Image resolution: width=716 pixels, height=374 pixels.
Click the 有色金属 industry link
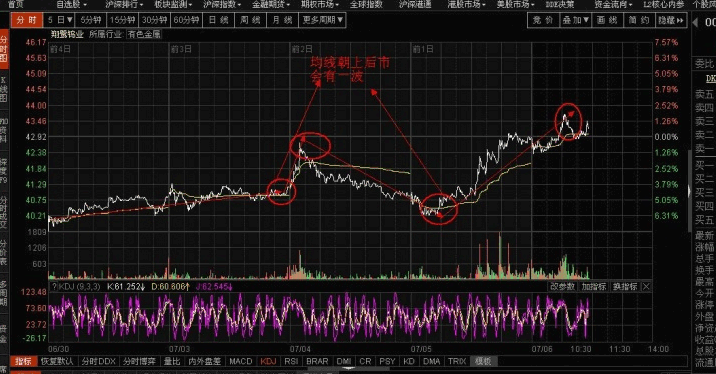144,34
